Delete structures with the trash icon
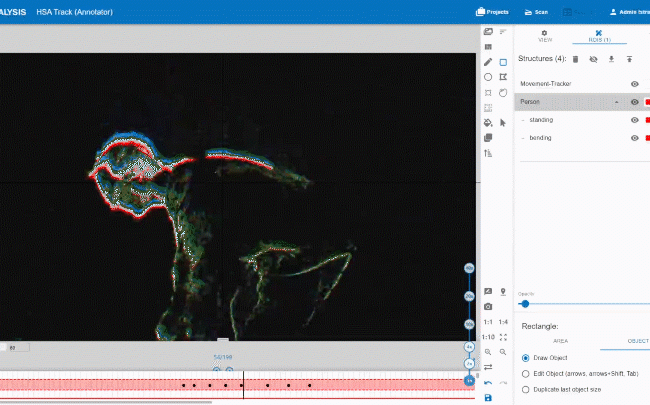This screenshot has height=405, width=650. tap(575, 60)
